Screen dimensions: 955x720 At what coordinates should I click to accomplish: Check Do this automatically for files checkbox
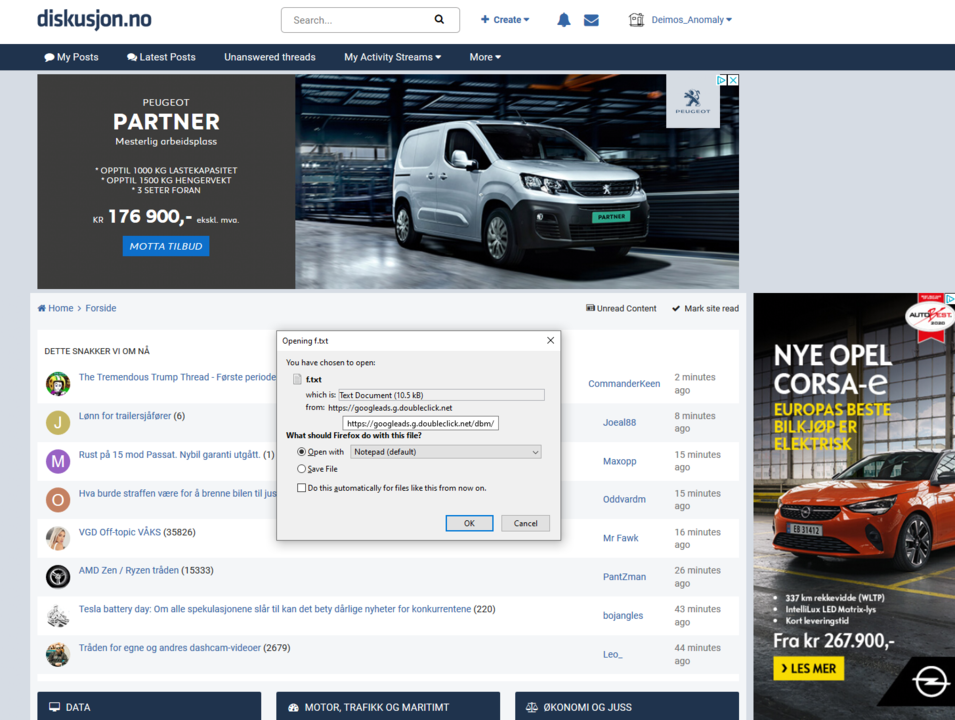tap(301, 488)
